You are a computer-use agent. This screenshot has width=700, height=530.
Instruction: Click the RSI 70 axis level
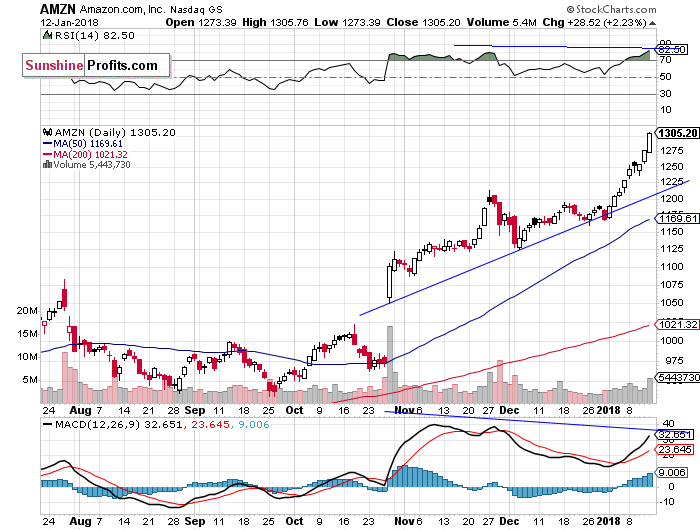[x=666, y=60]
